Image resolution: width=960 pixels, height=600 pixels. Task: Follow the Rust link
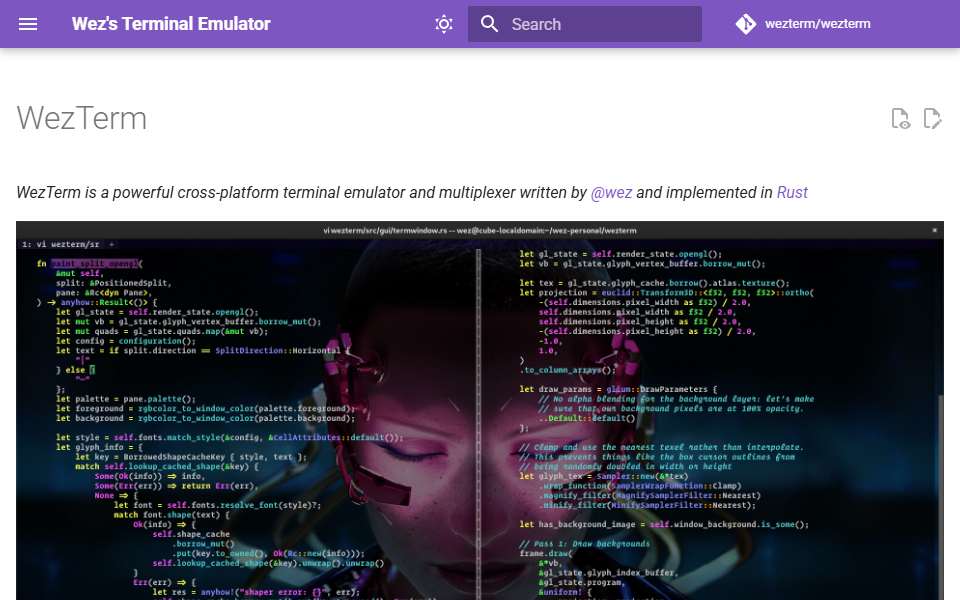point(792,192)
